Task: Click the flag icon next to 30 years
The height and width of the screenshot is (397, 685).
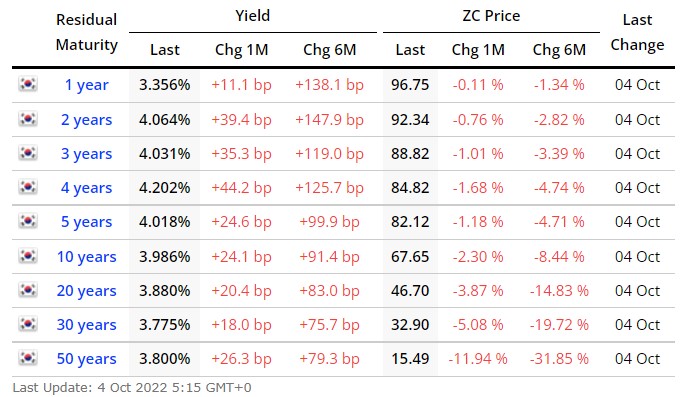Action: (x=28, y=324)
